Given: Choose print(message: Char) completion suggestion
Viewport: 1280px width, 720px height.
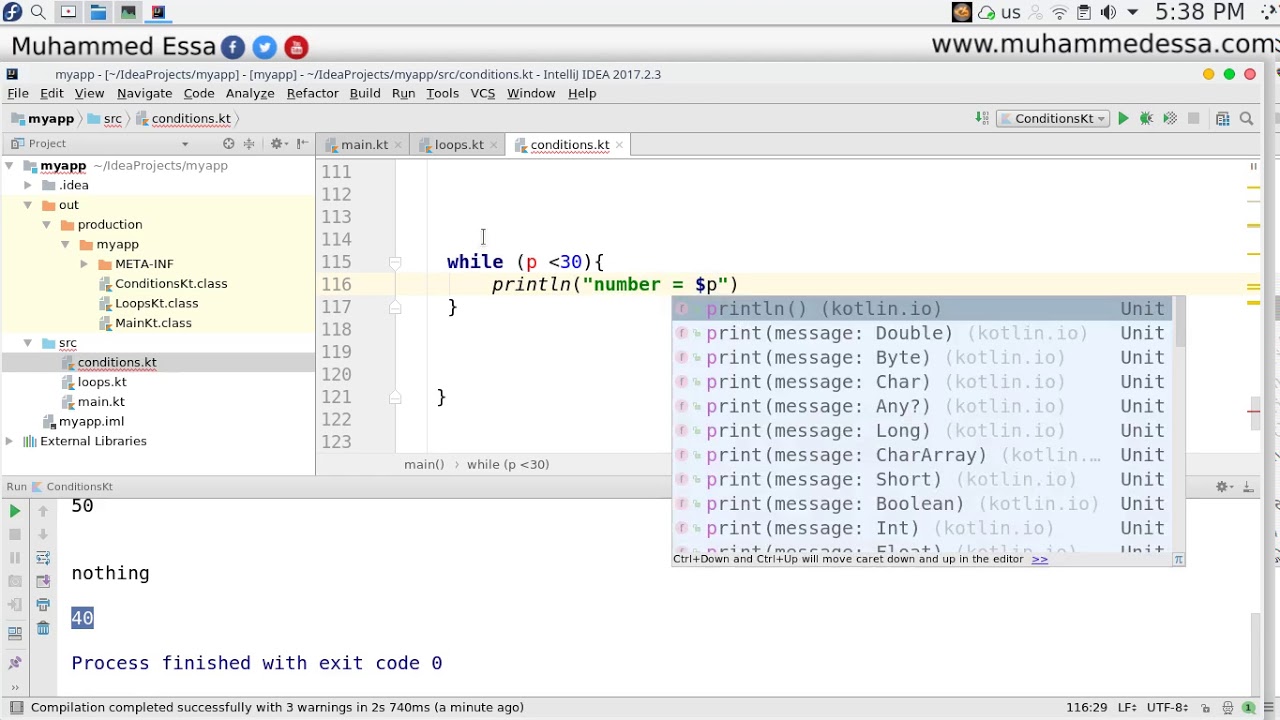Looking at the screenshot, I should 921,382.
